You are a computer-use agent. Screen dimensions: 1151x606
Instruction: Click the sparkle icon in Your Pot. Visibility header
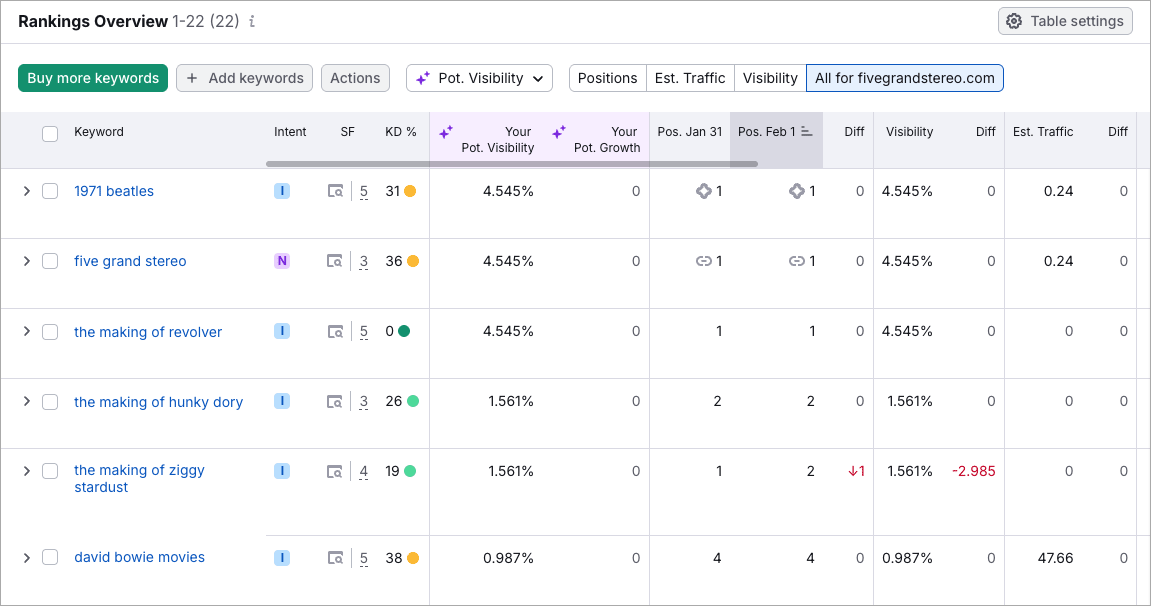point(446,133)
